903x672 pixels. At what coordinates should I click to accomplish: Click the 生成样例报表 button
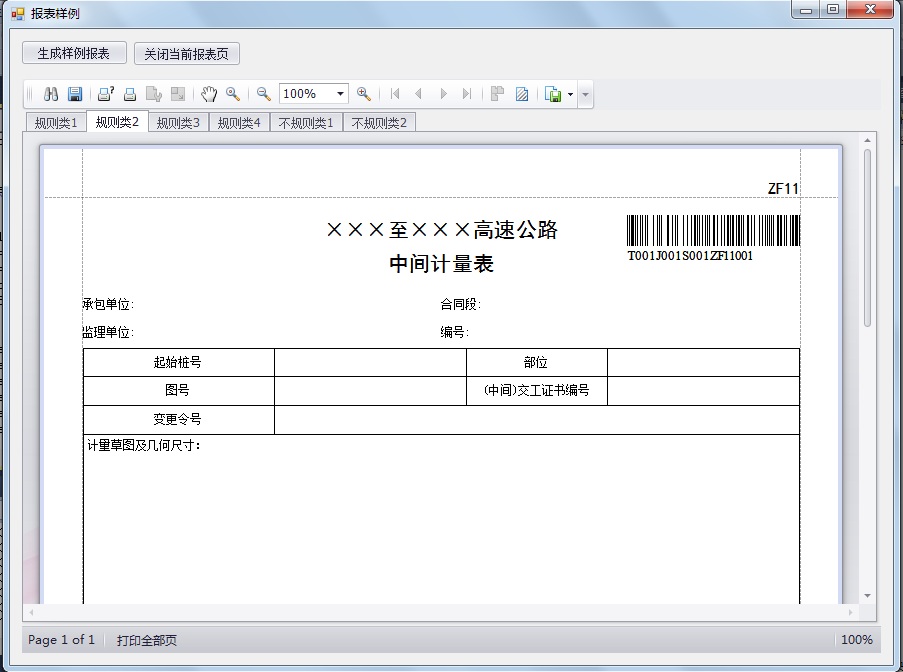74,53
